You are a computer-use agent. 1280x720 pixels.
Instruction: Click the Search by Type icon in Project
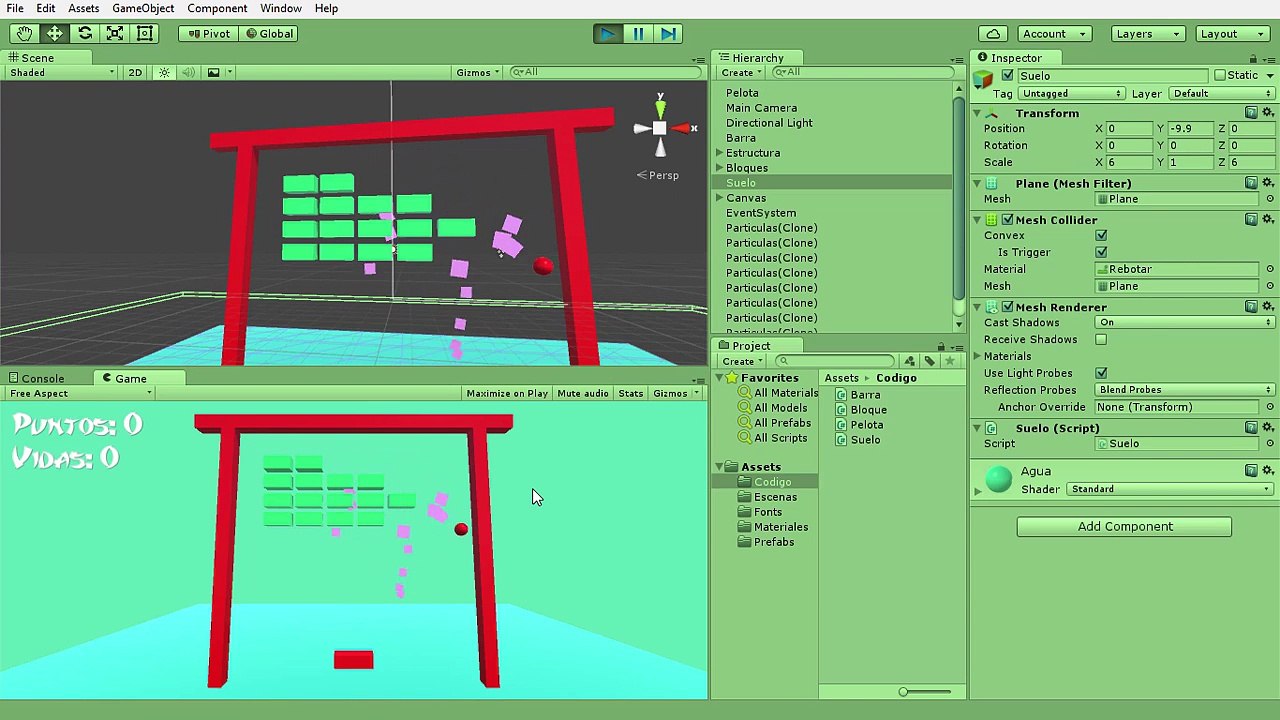(x=909, y=361)
